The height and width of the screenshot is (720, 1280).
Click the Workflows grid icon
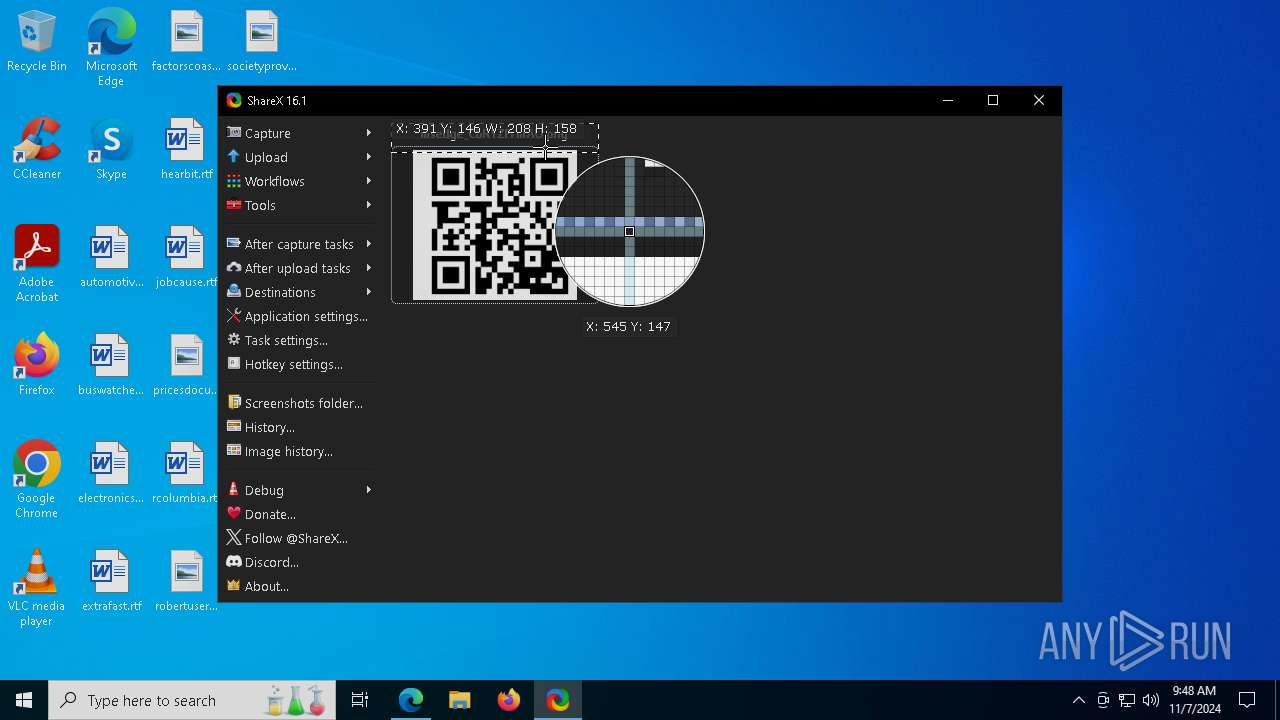pos(234,180)
